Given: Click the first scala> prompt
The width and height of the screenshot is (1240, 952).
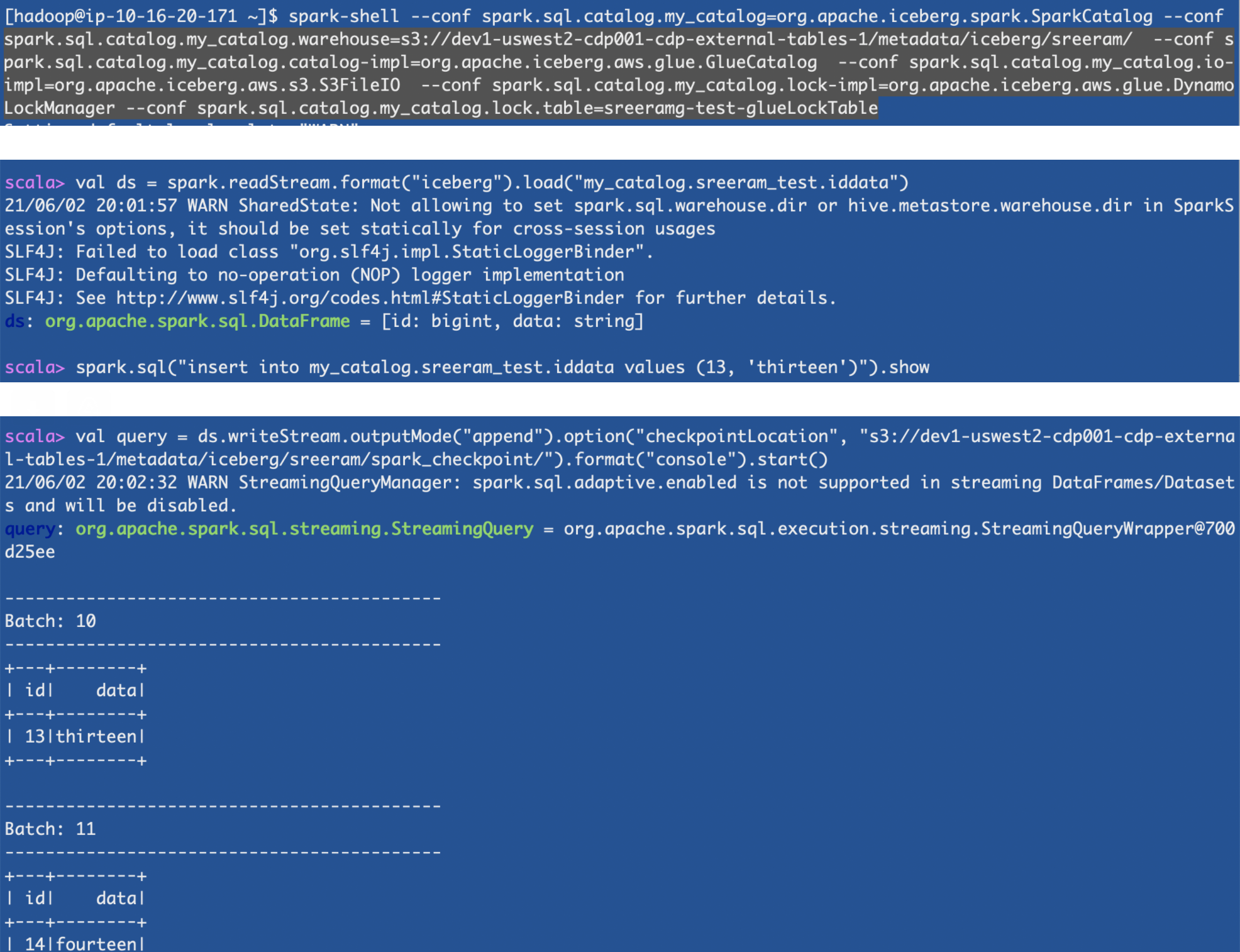Looking at the screenshot, I should [x=35, y=183].
